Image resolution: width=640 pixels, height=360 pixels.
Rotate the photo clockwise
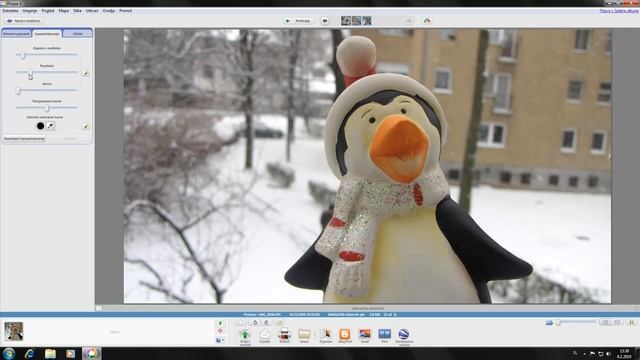(x=267, y=322)
